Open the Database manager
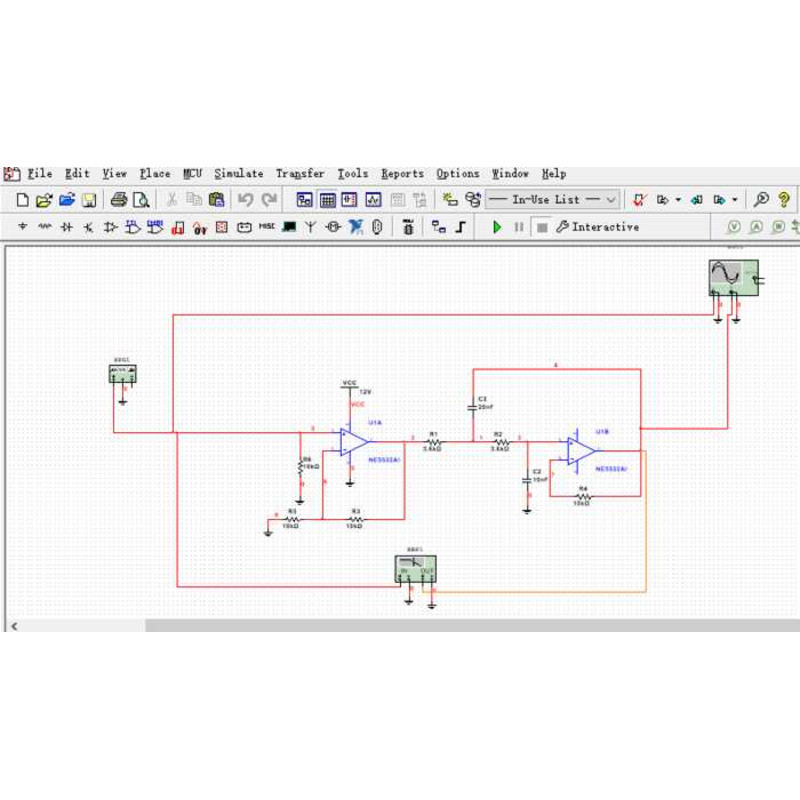 click(x=473, y=199)
